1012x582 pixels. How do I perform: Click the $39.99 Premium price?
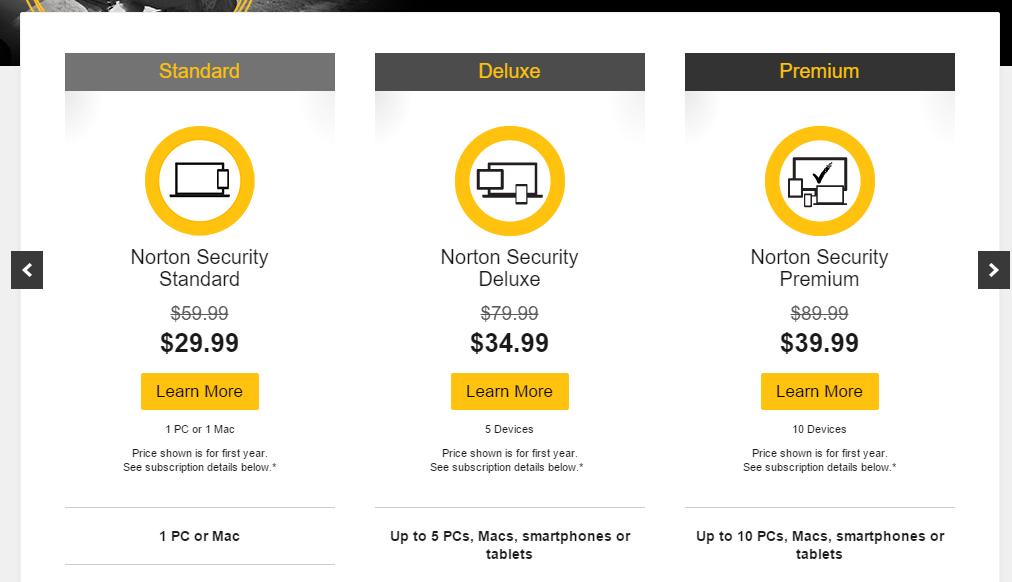click(820, 344)
